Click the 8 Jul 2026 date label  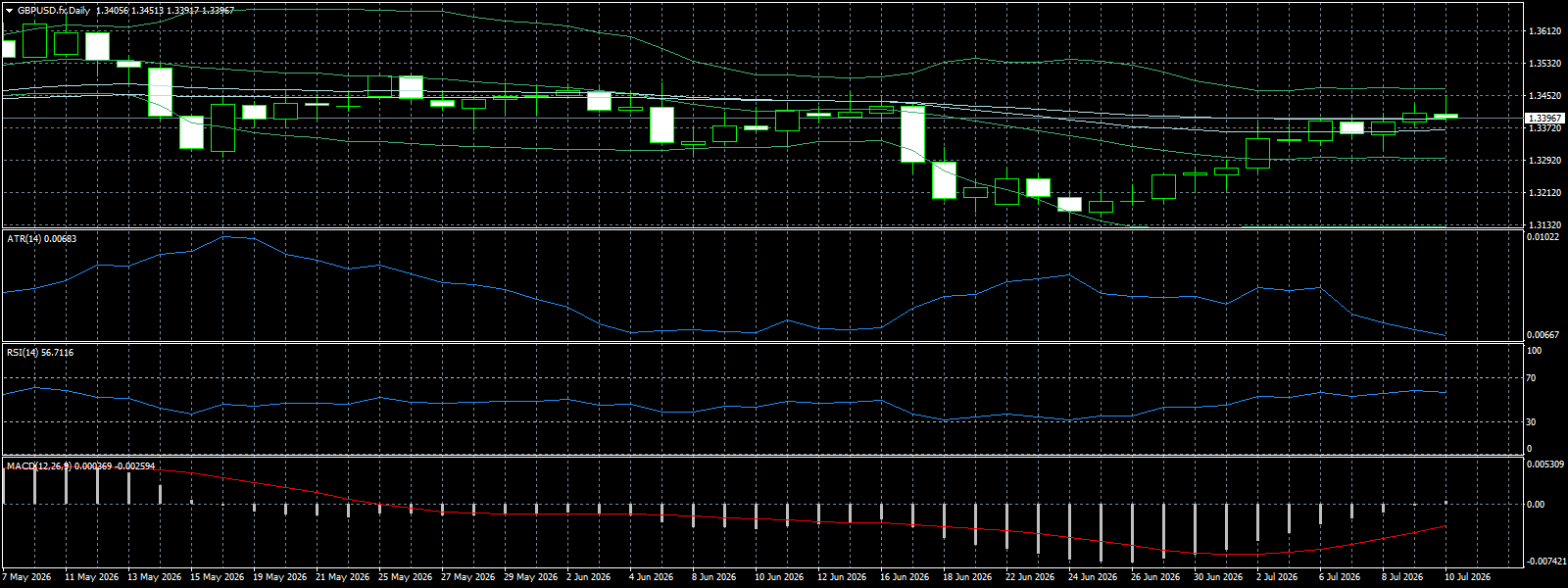point(1403,577)
